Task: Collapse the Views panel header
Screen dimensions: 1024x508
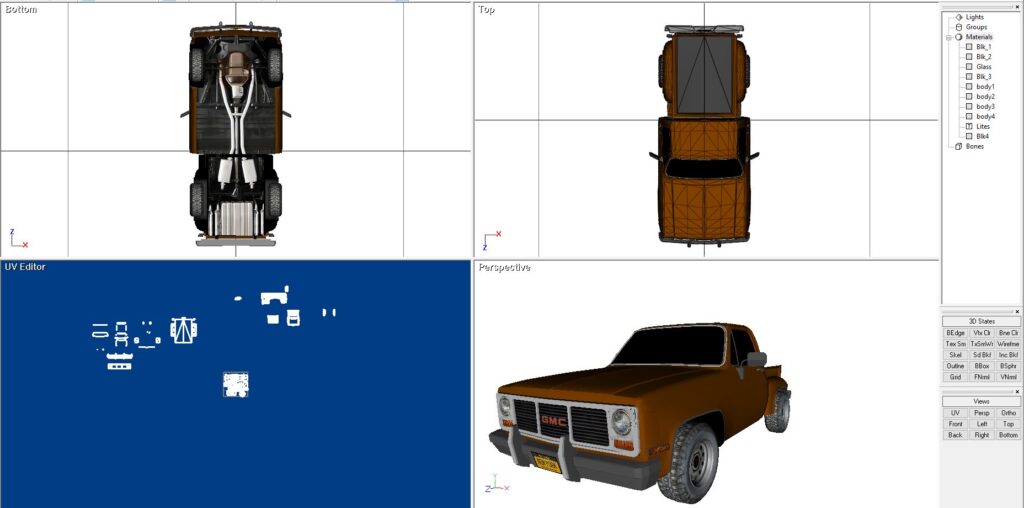Action: click(x=981, y=401)
